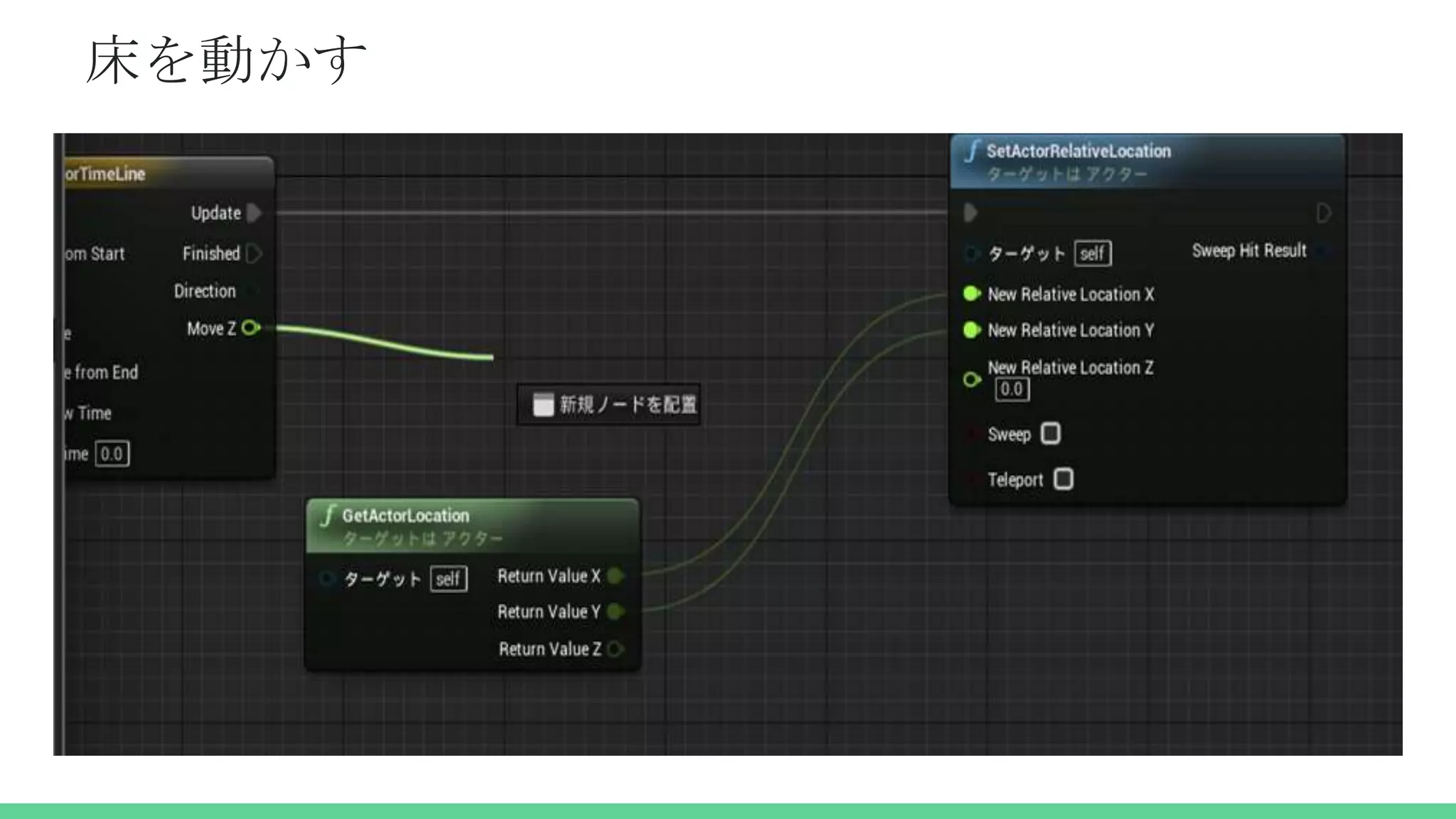
Task: Click New Relative Location Y input pin
Action: pos(971,330)
